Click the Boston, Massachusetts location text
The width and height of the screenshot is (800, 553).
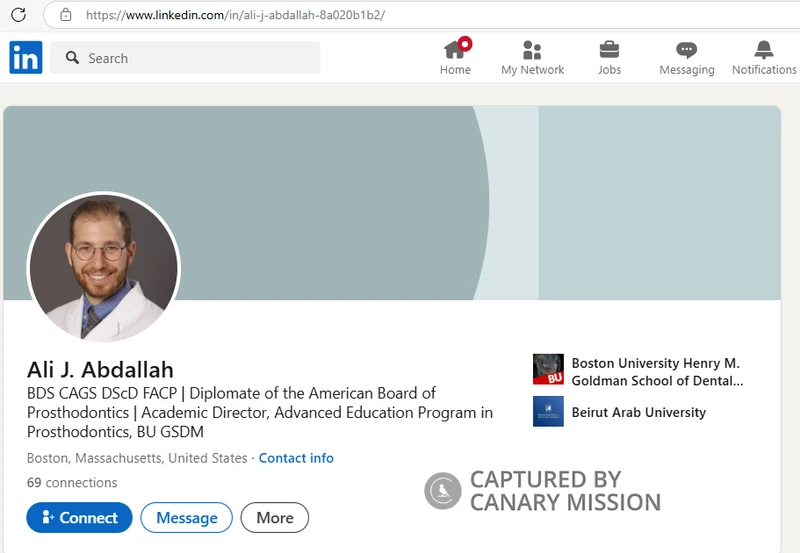137,458
